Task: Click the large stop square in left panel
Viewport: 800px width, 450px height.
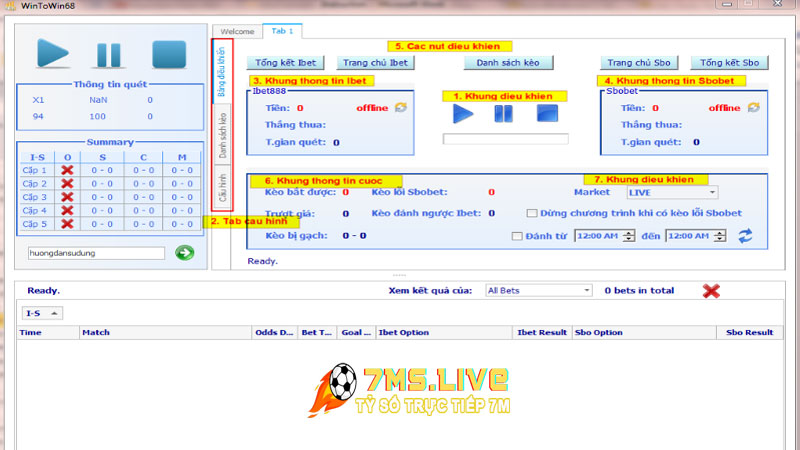Action: 169,54
